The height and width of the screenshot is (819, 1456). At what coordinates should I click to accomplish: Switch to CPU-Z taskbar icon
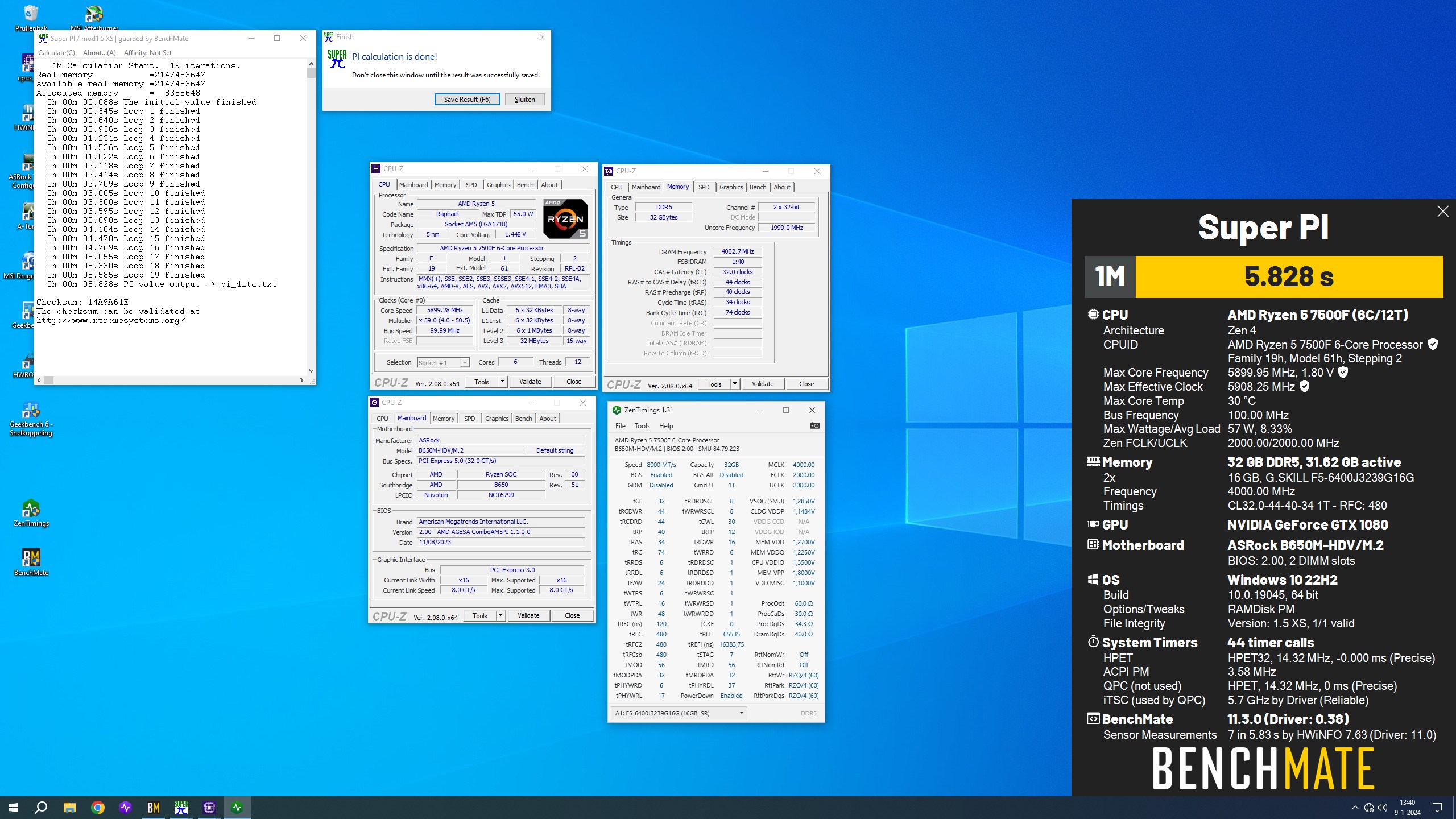209,807
